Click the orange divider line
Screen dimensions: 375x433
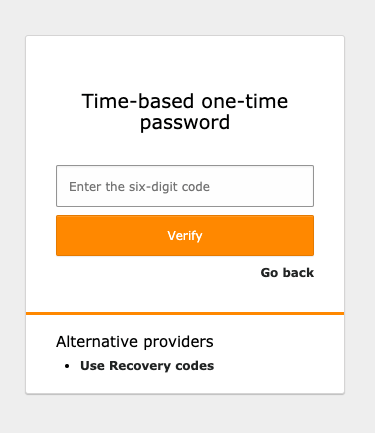[185, 313]
